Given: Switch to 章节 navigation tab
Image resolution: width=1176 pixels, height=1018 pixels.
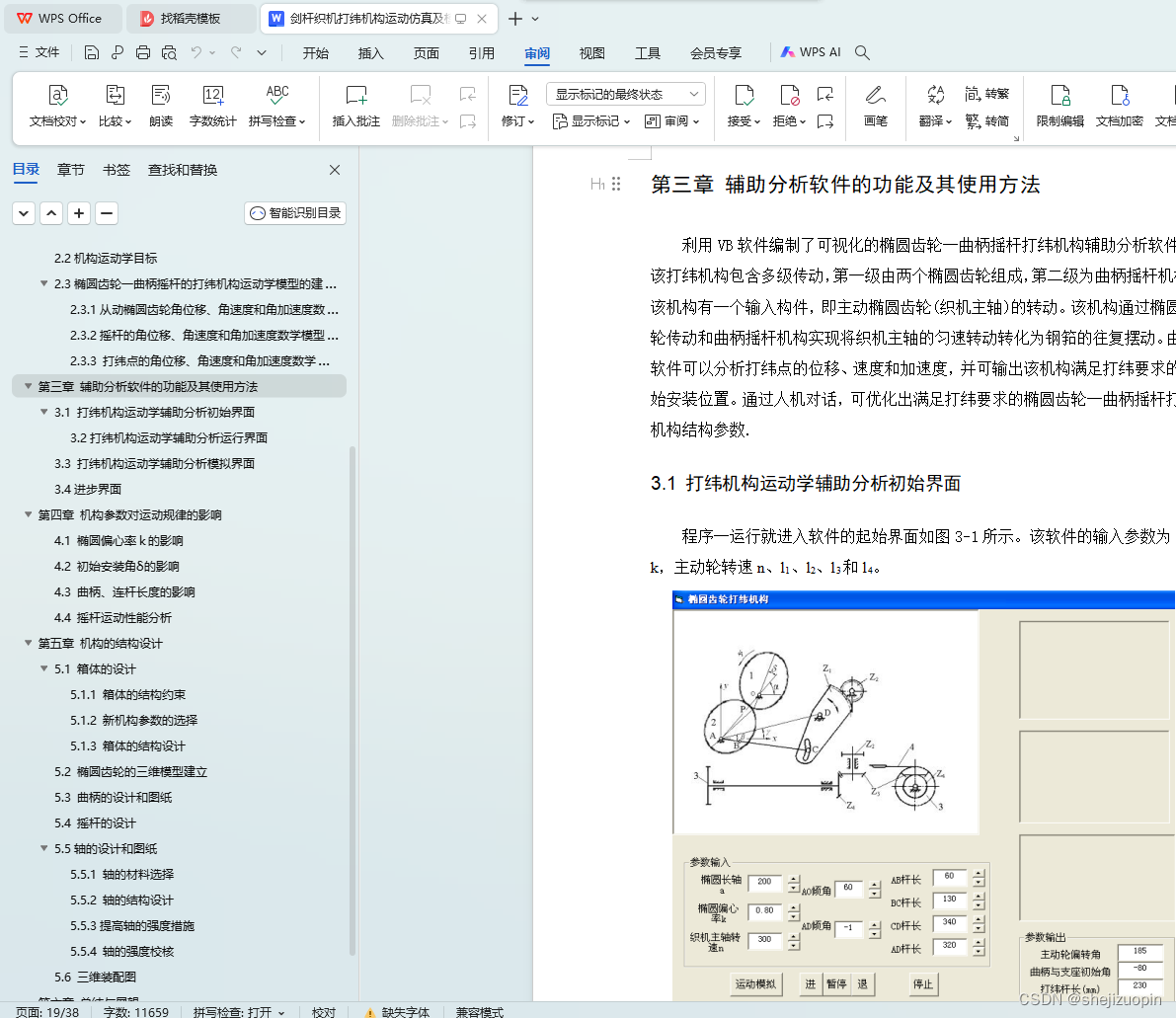Looking at the screenshot, I should click(70, 170).
